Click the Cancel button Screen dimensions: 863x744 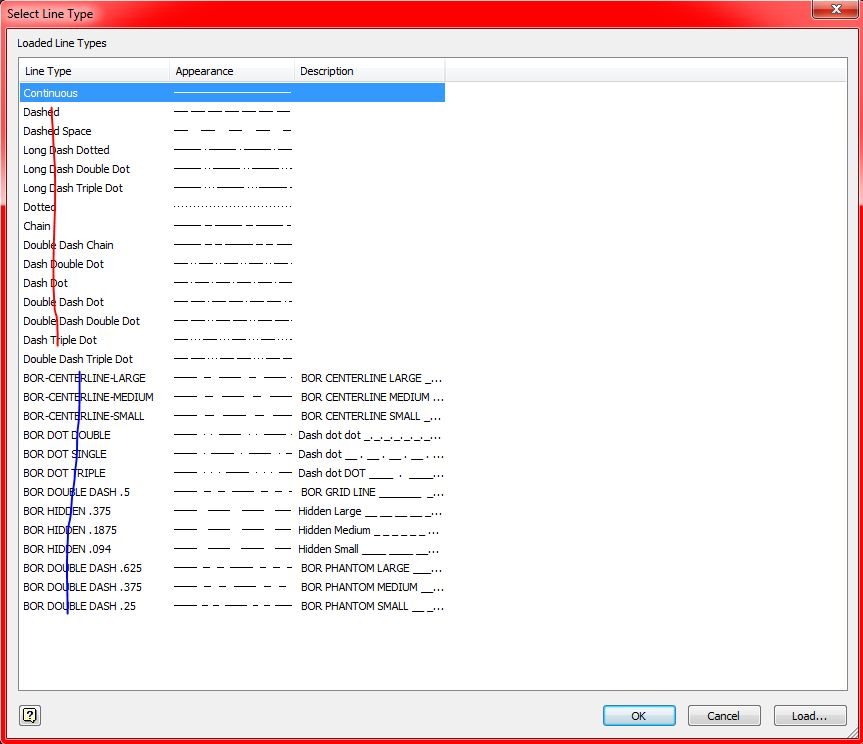[x=724, y=715]
